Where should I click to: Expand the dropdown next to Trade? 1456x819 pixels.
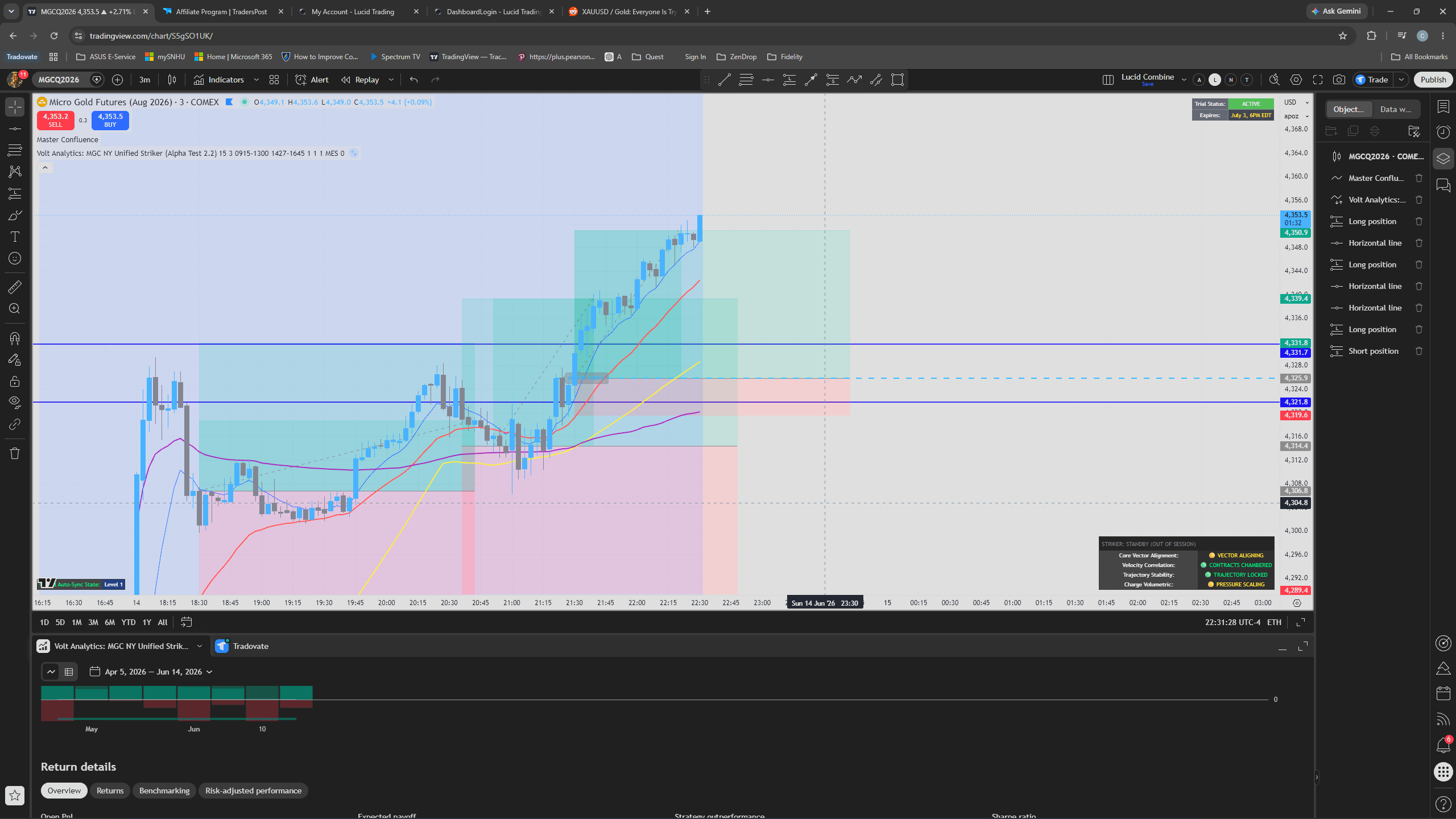[x=1402, y=80]
